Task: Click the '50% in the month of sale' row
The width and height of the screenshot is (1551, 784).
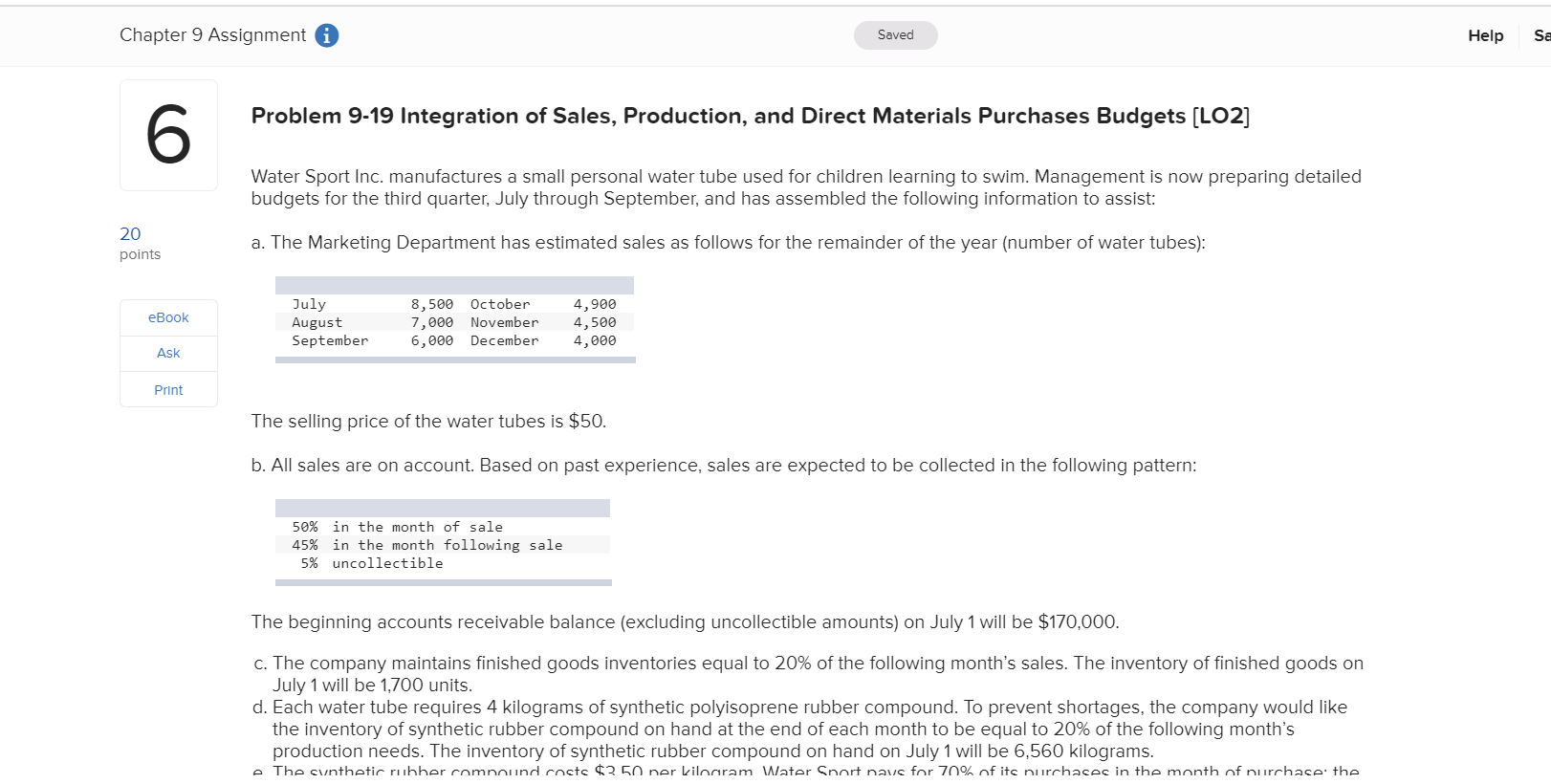Action: pyautogui.click(x=443, y=527)
